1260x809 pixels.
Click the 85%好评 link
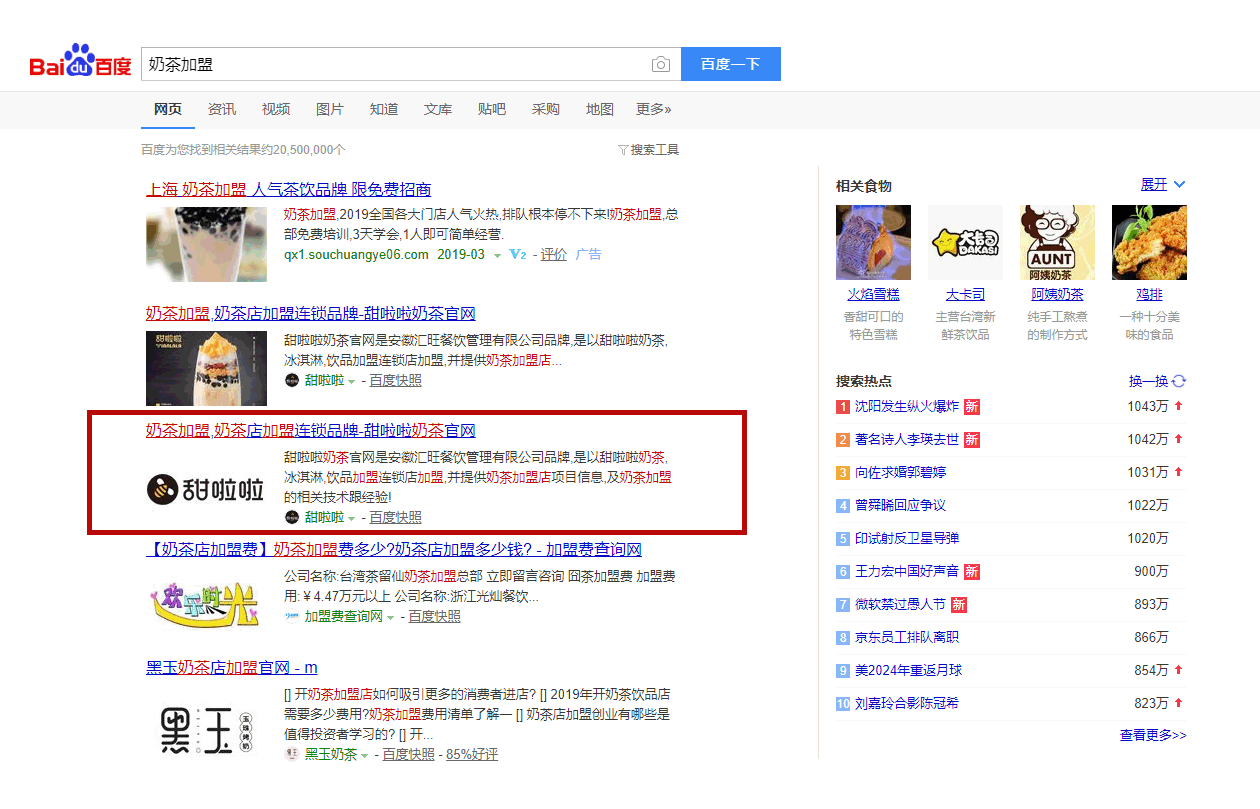coord(472,755)
